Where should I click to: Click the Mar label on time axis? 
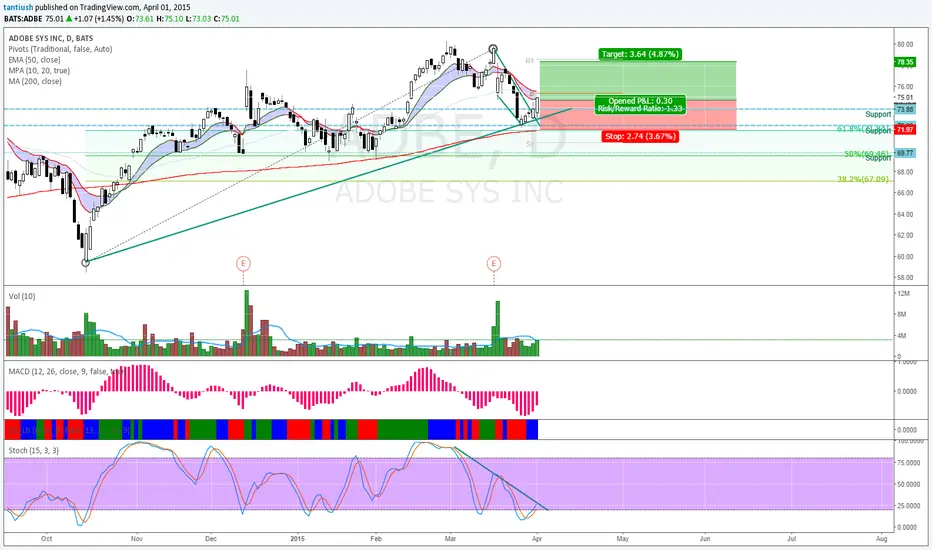(x=451, y=539)
